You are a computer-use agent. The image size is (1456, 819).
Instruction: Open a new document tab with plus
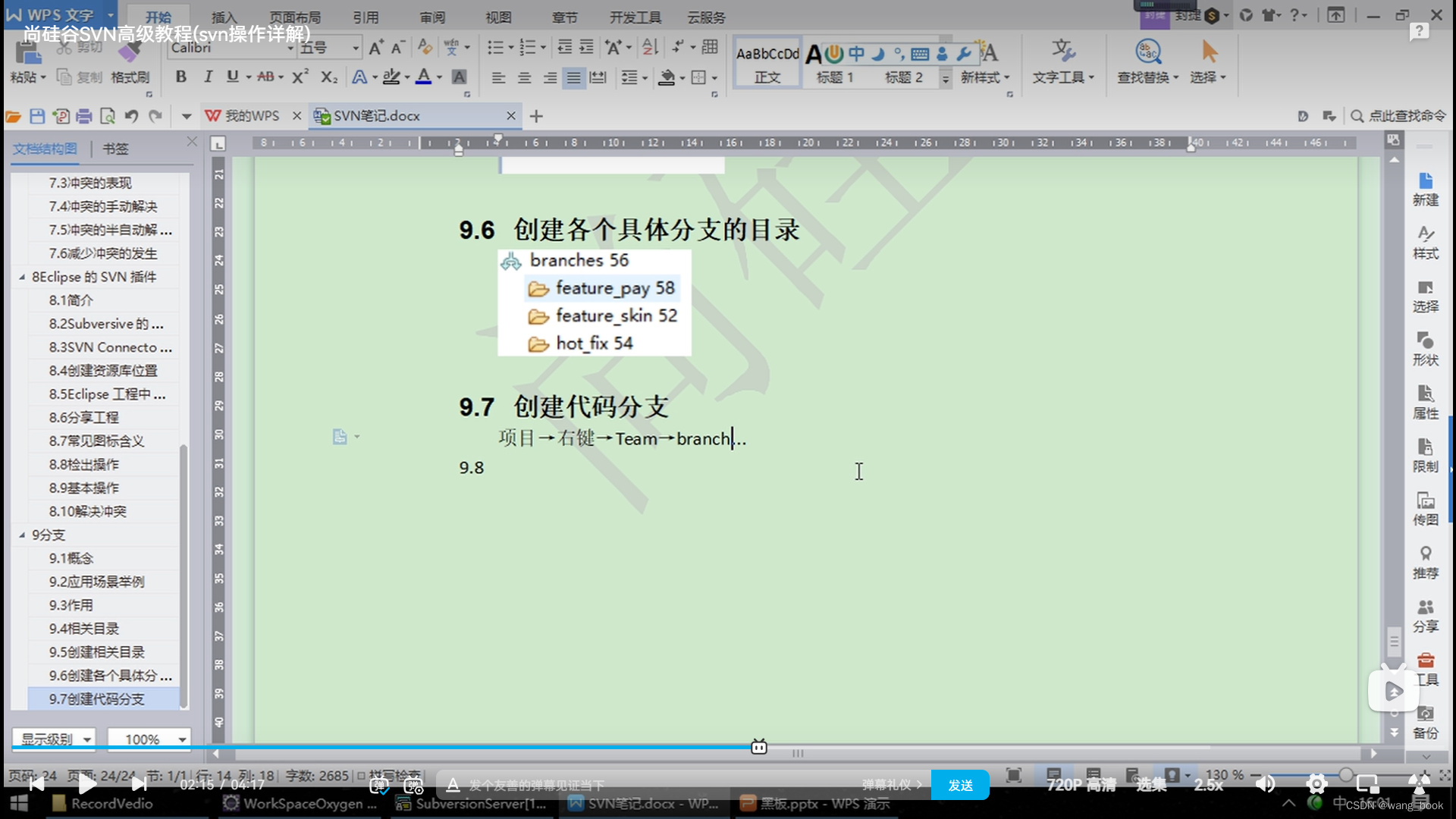(x=536, y=116)
